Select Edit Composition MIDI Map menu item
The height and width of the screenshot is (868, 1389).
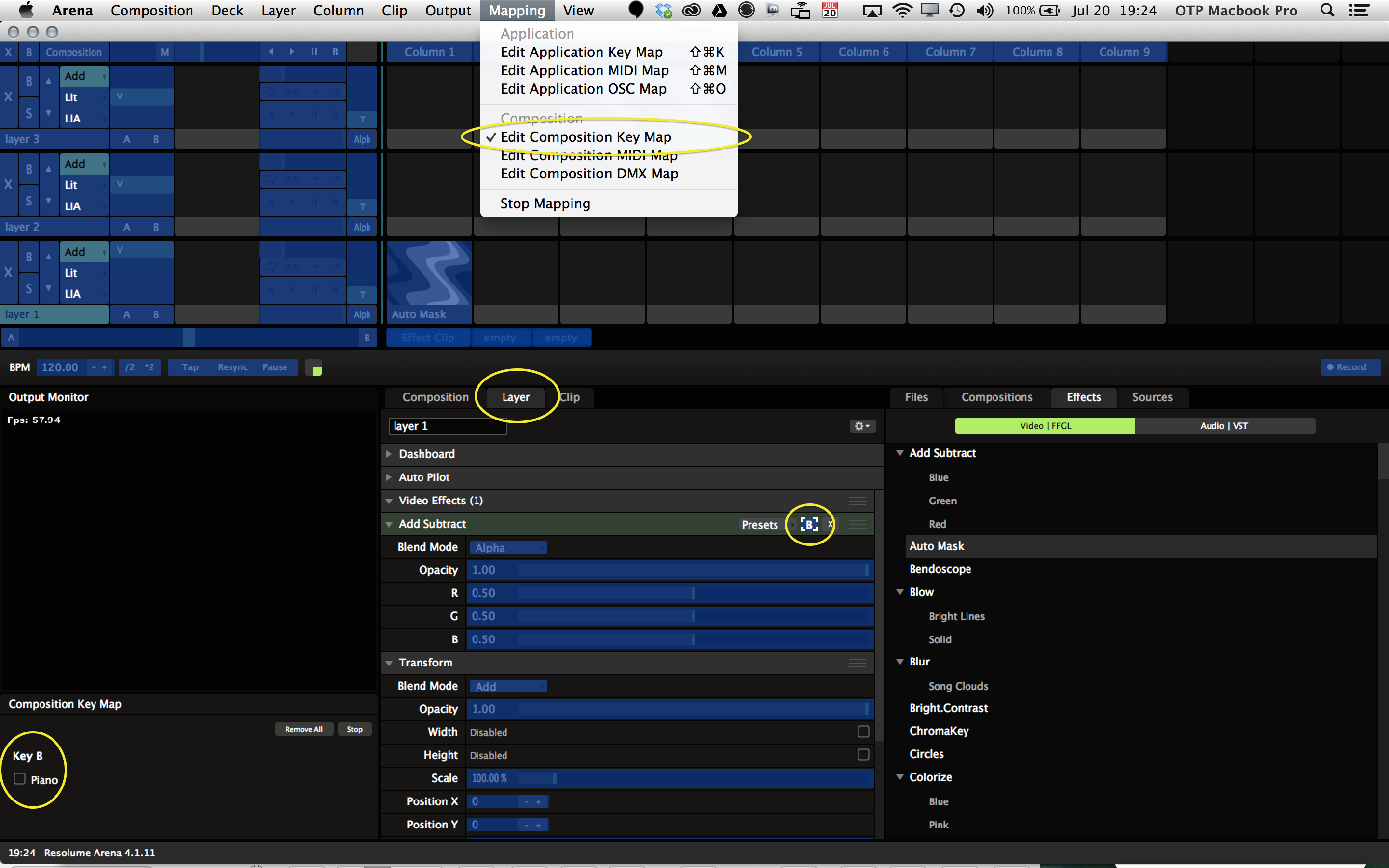point(588,156)
